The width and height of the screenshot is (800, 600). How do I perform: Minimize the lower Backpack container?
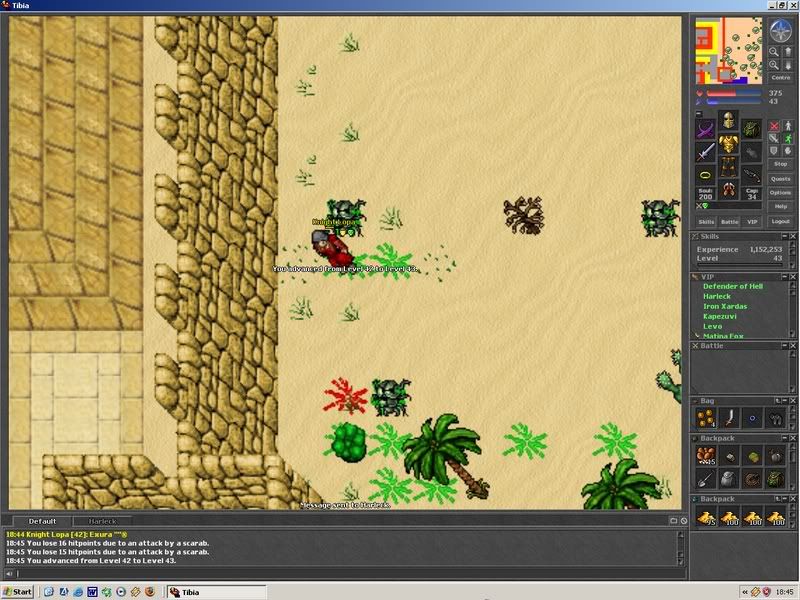point(785,499)
